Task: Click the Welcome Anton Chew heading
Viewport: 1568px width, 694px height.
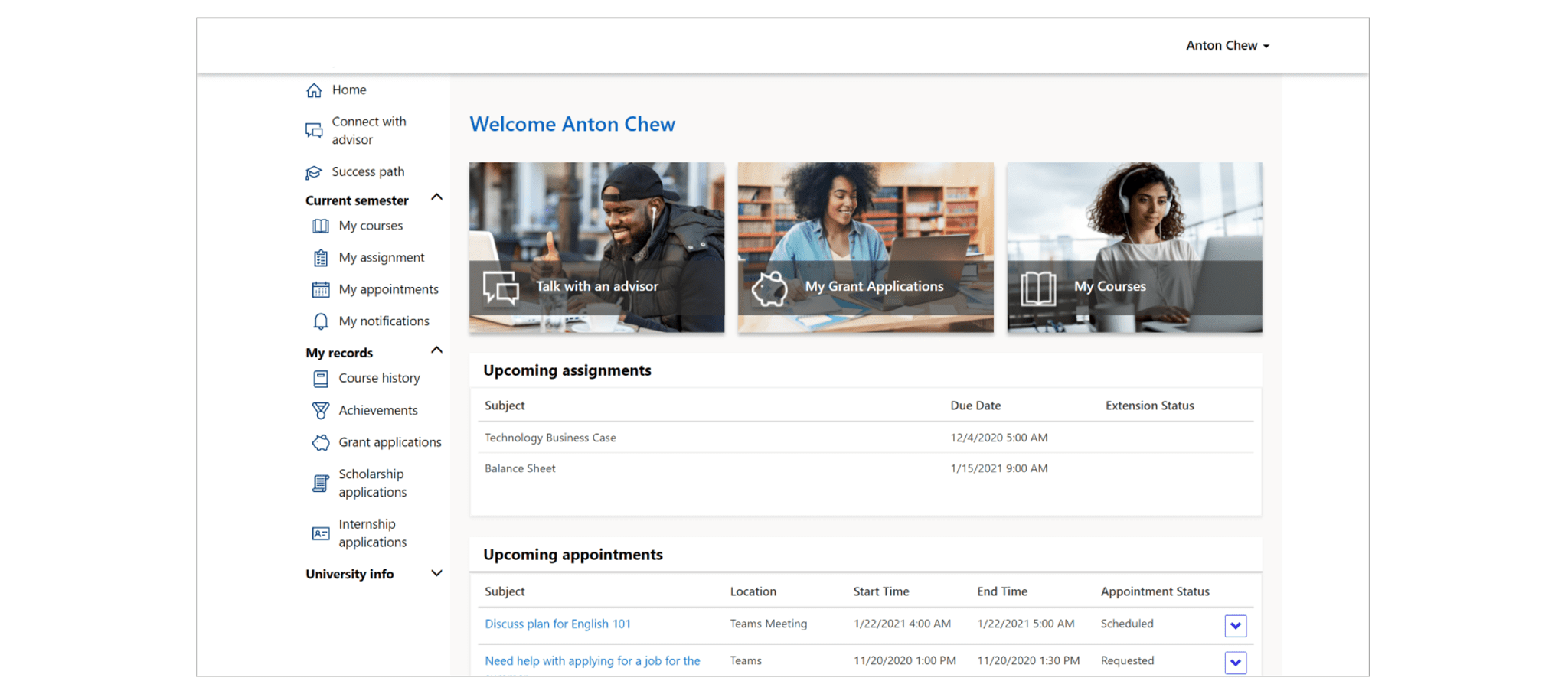Action: 572,124
